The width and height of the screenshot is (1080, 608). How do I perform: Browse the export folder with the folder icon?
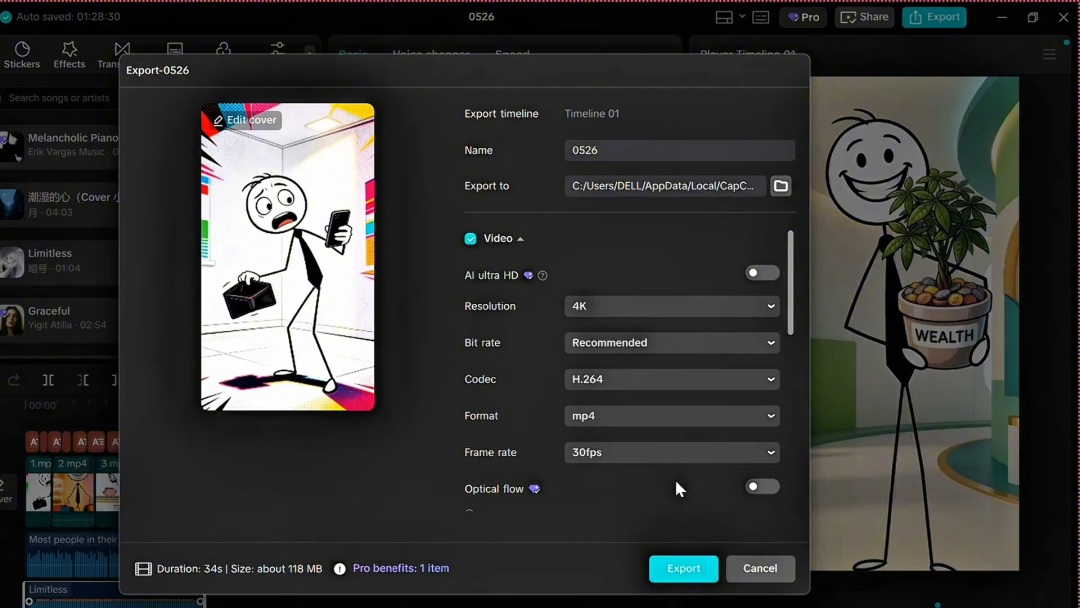tap(780, 186)
